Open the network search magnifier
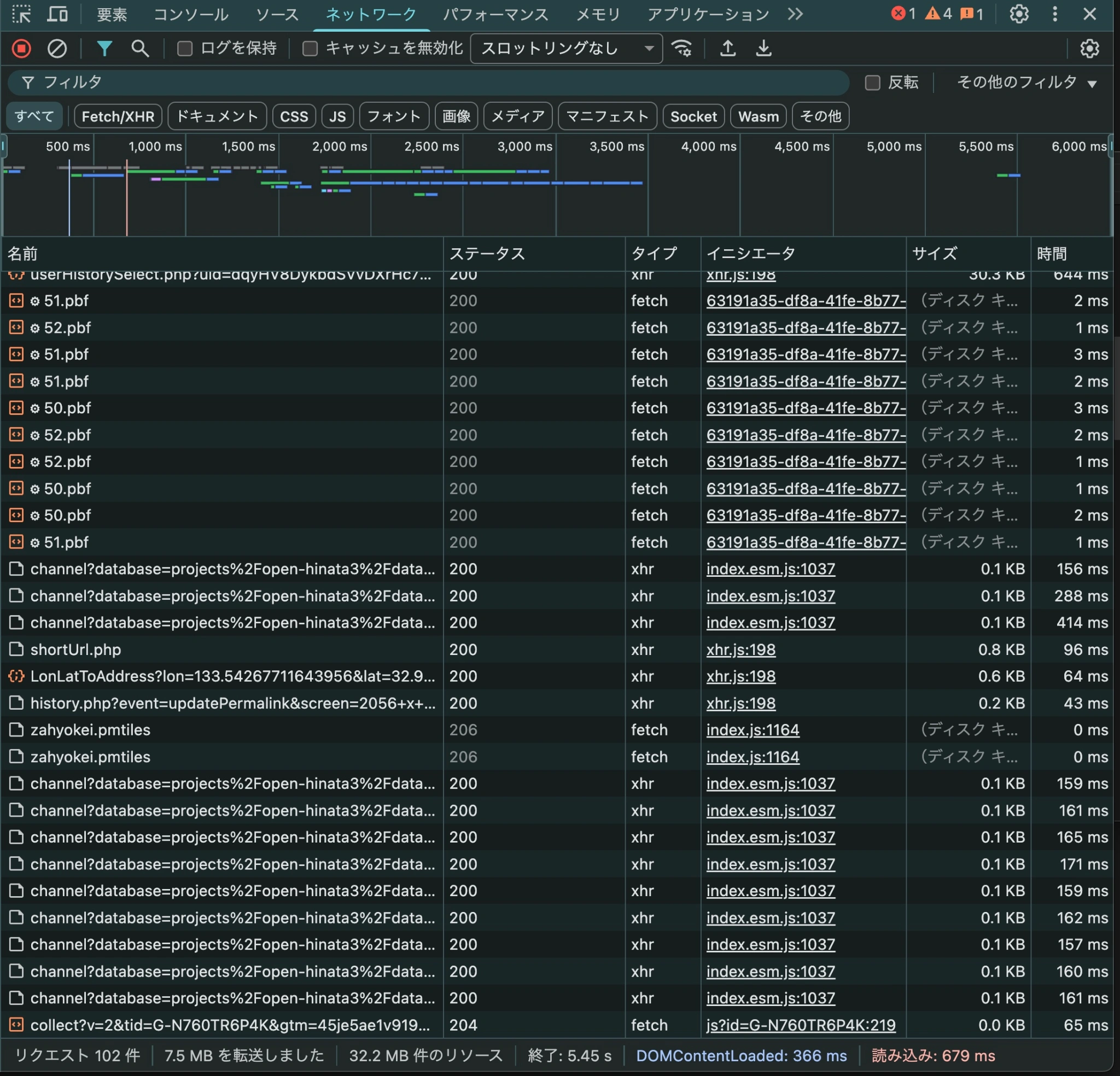 [x=140, y=49]
